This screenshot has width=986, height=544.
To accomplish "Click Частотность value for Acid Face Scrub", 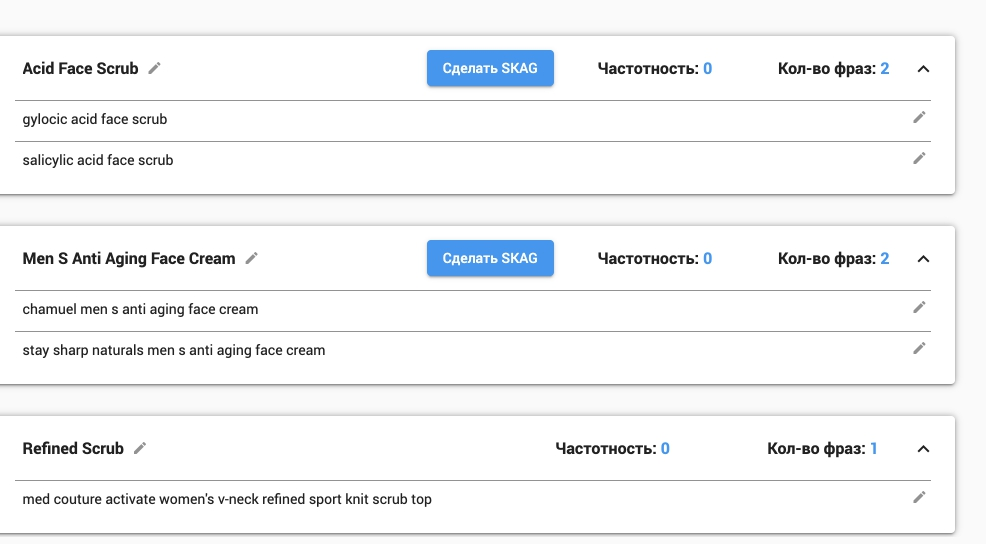I will (x=707, y=69).
